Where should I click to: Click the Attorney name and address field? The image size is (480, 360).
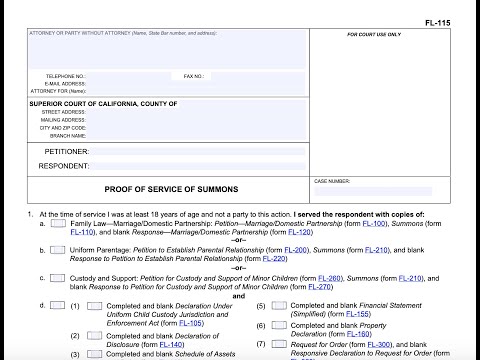(x=167, y=49)
